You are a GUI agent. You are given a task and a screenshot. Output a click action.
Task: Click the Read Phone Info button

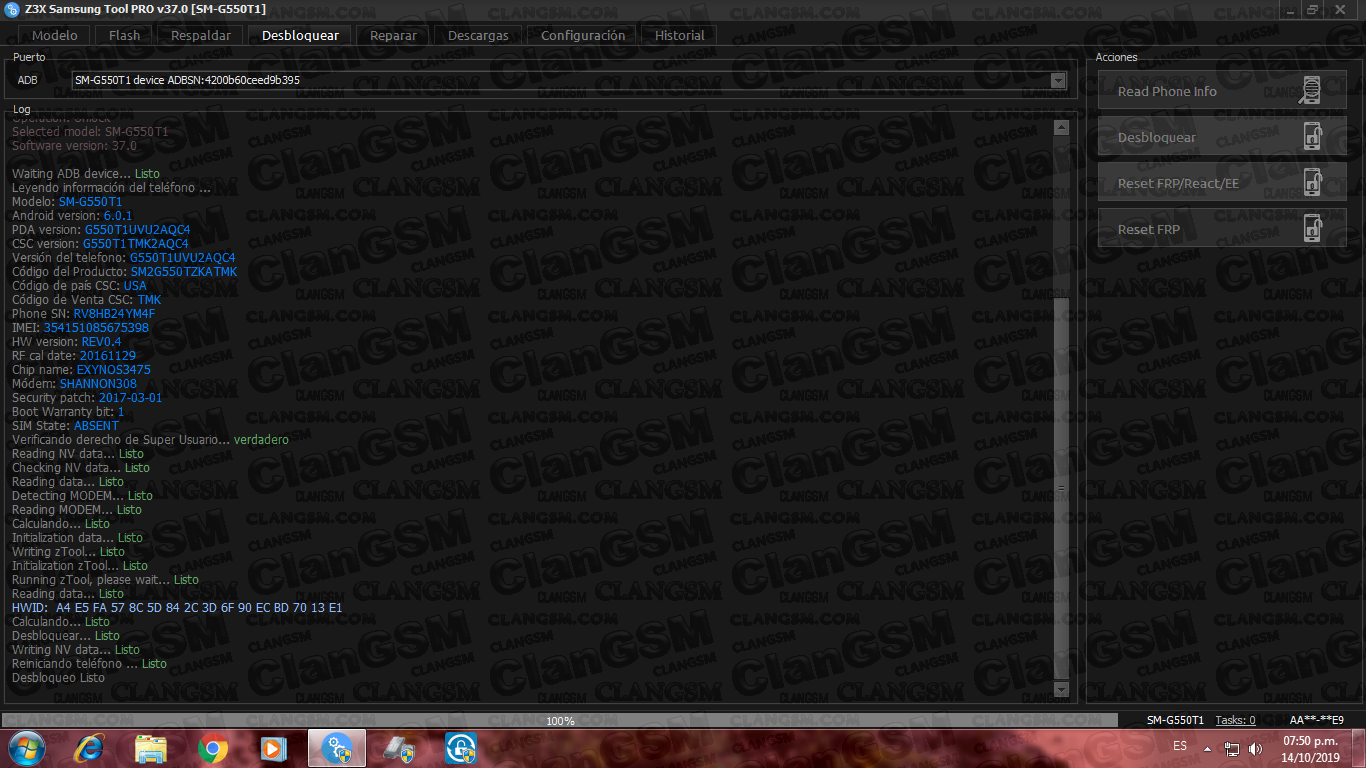click(x=1222, y=91)
